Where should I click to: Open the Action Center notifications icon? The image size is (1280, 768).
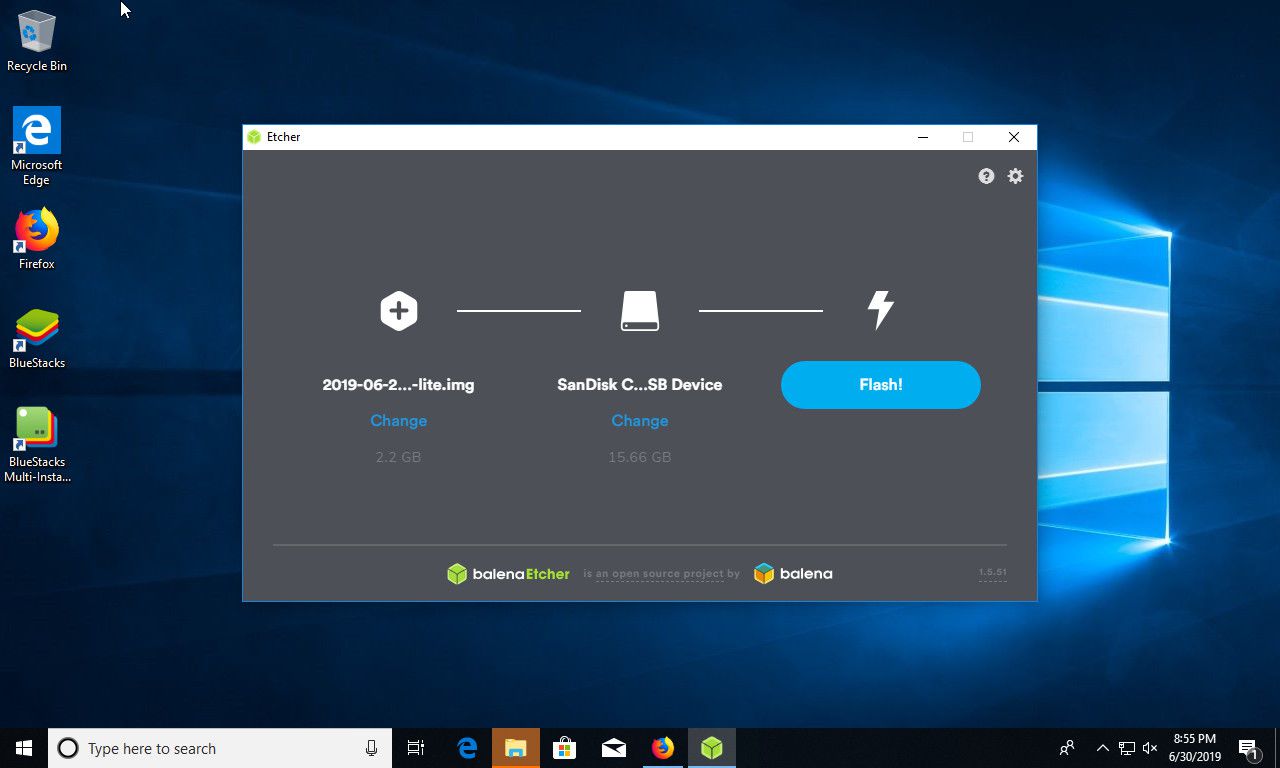(1249, 748)
